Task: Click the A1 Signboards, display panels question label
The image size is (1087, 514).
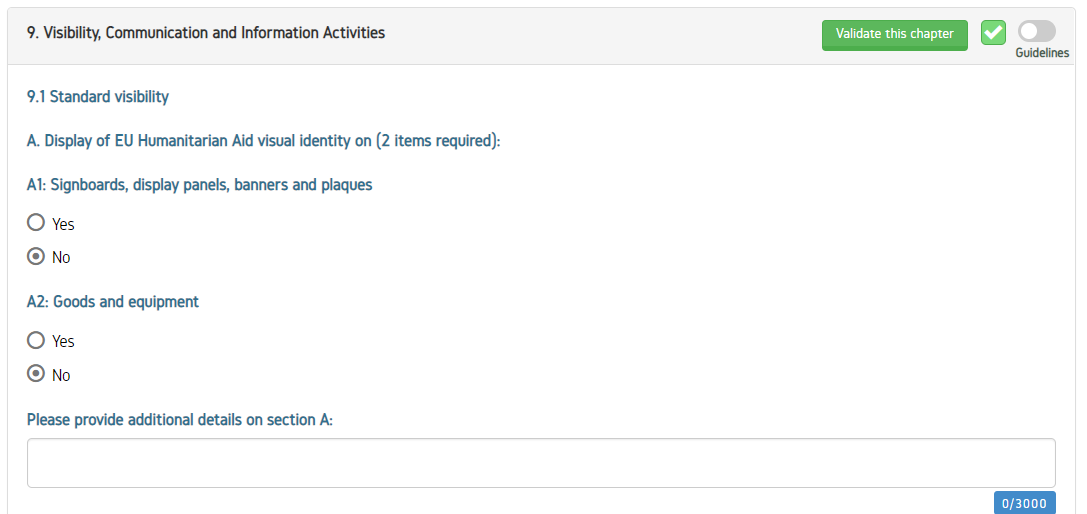Action: click(x=200, y=185)
